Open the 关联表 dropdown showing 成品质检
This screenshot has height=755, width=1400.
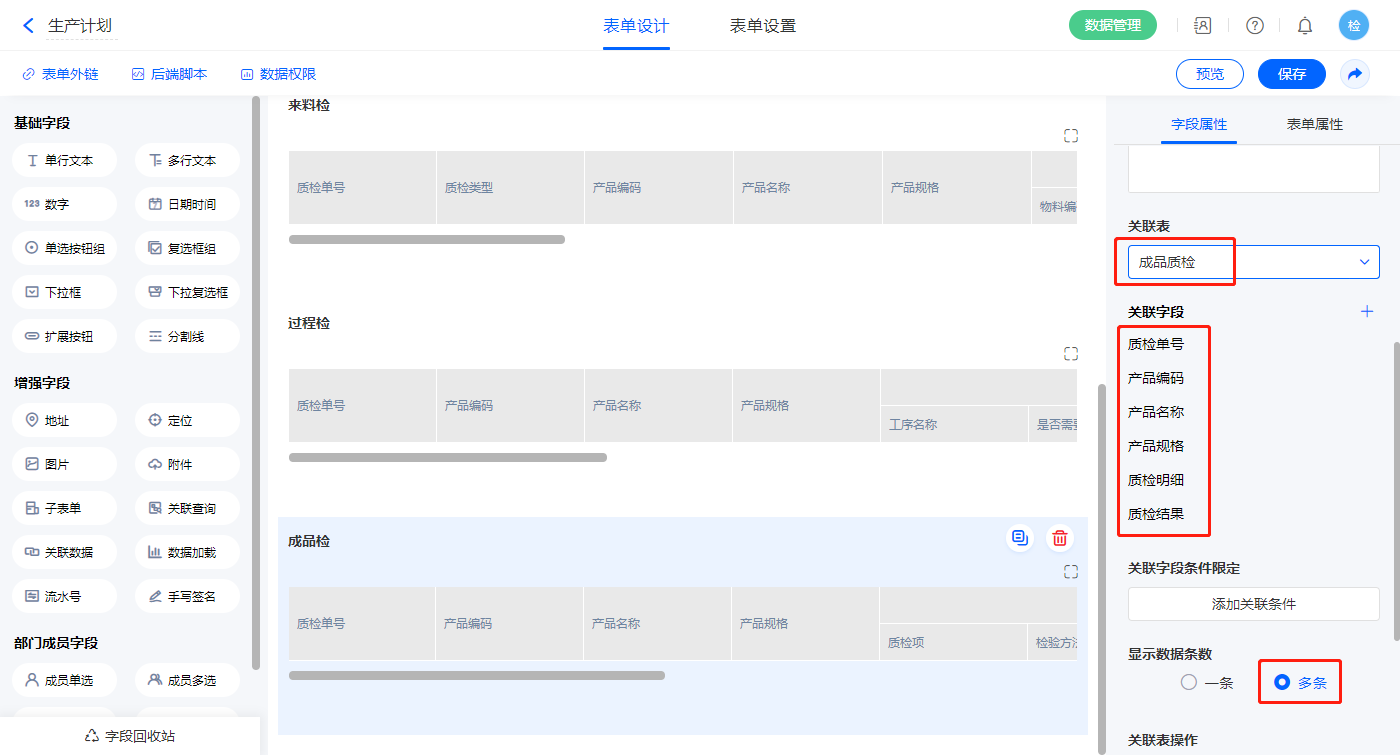1253,262
